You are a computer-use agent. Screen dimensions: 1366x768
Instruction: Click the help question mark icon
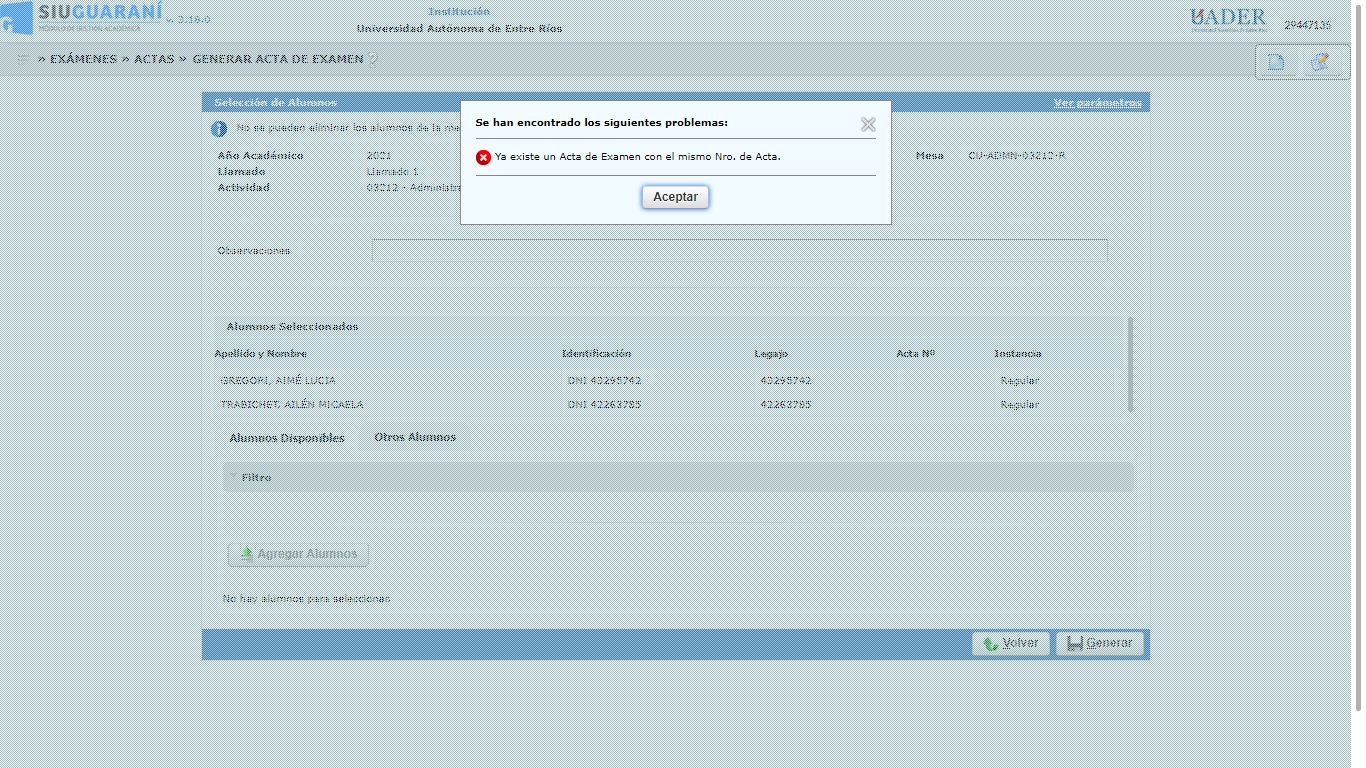click(373, 60)
